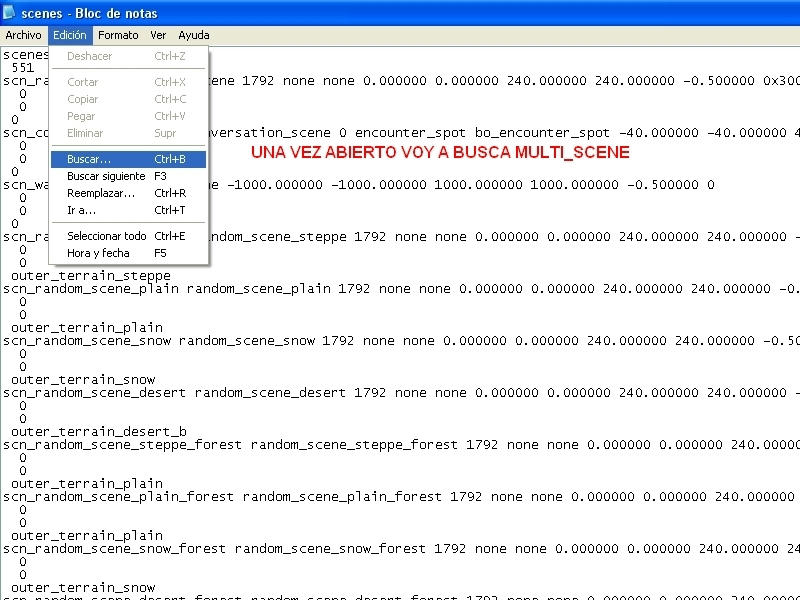Select the Cortar menu entry
The height and width of the screenshot is (600, 800).
pos(83,82)
